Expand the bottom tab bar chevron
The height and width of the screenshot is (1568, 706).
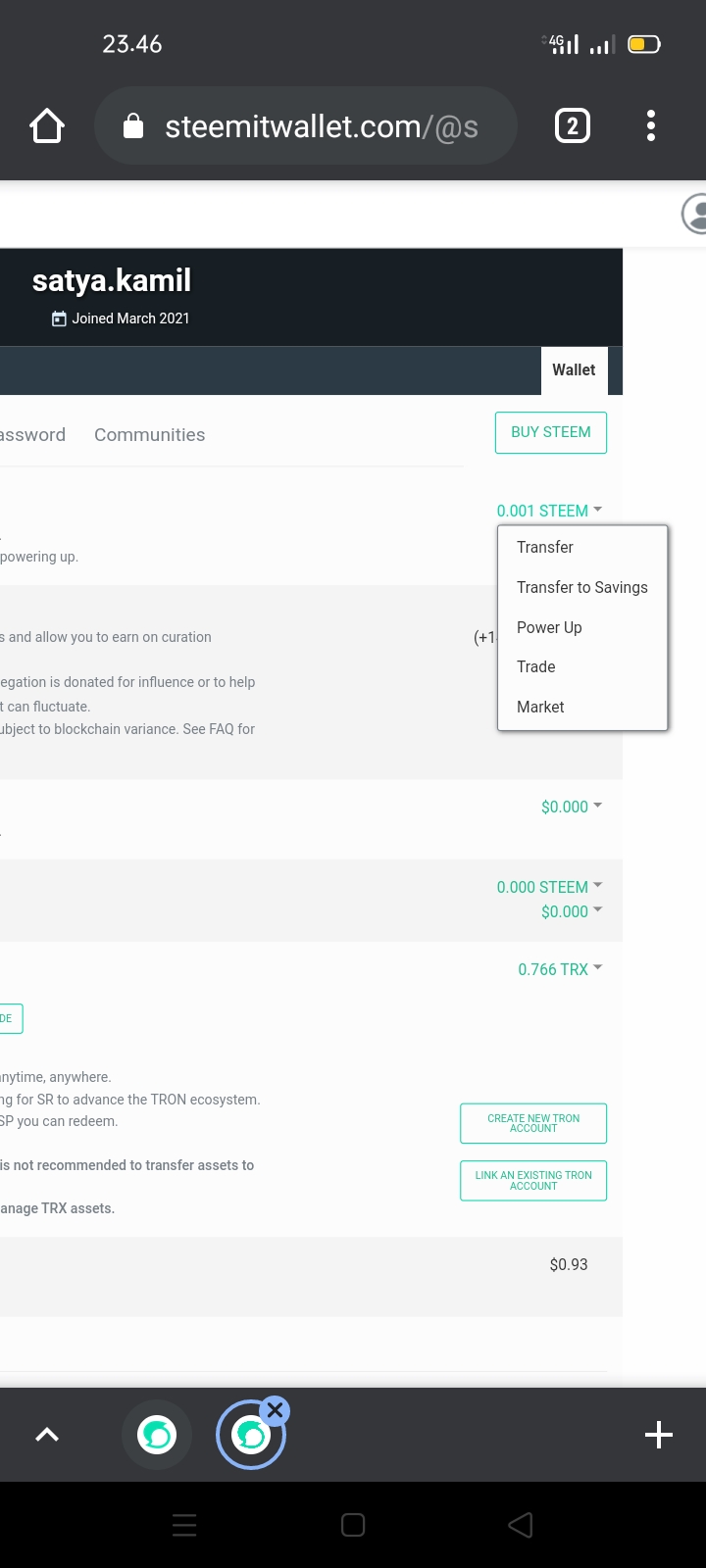tap(47, 1435)
